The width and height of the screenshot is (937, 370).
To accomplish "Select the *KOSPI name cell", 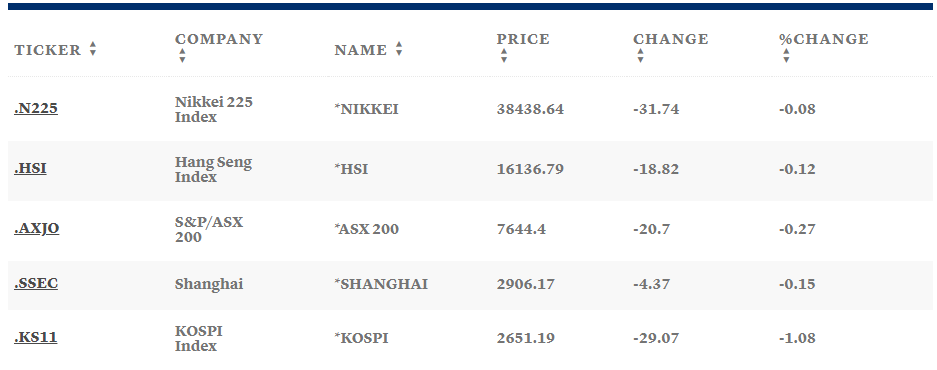I will (361, 338).
